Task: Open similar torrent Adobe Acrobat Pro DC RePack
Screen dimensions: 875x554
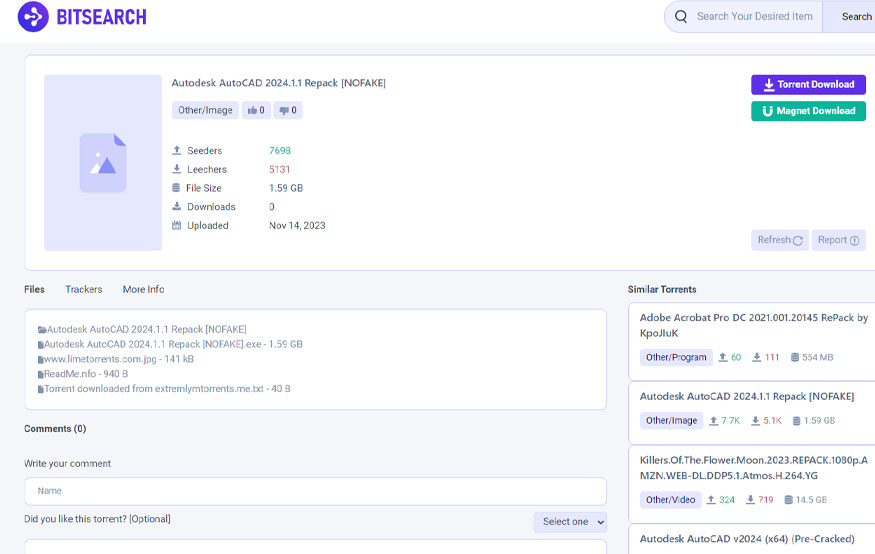Action: (x=753, y=325)
